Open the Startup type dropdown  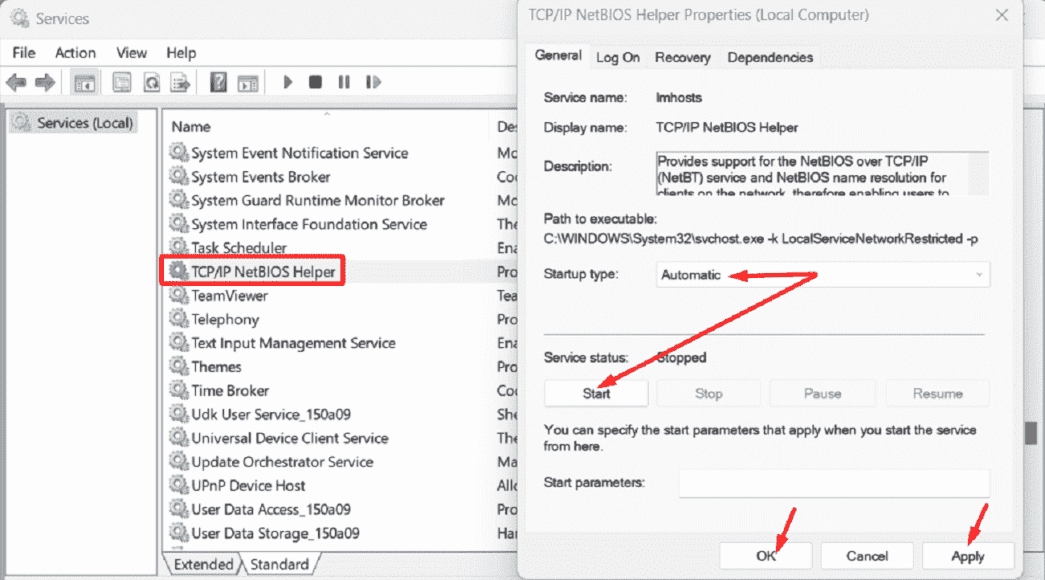pyautogui.click(x=823, y=275)
